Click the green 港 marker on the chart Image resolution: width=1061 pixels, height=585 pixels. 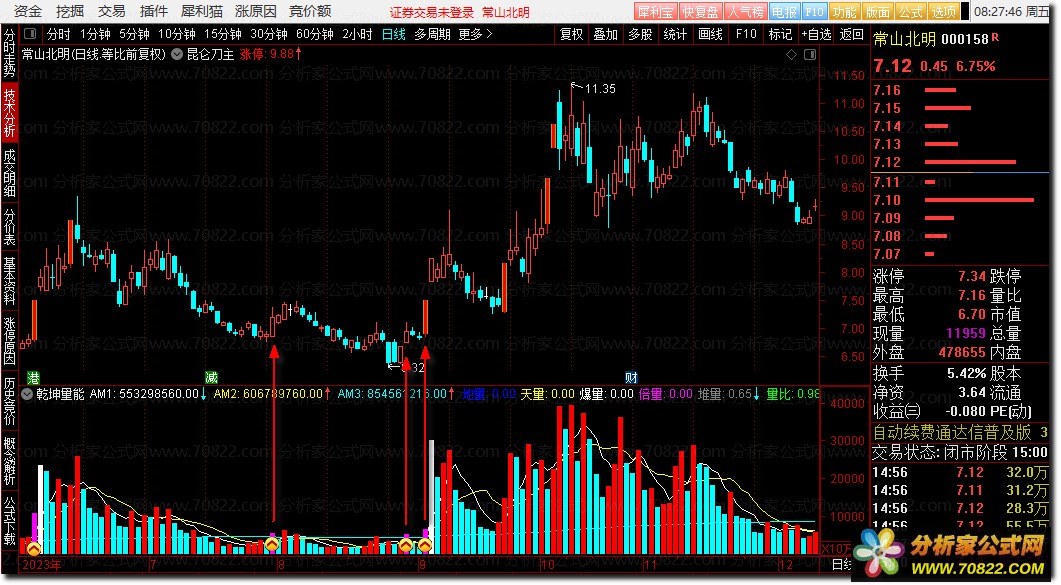[x=33, y=377]
